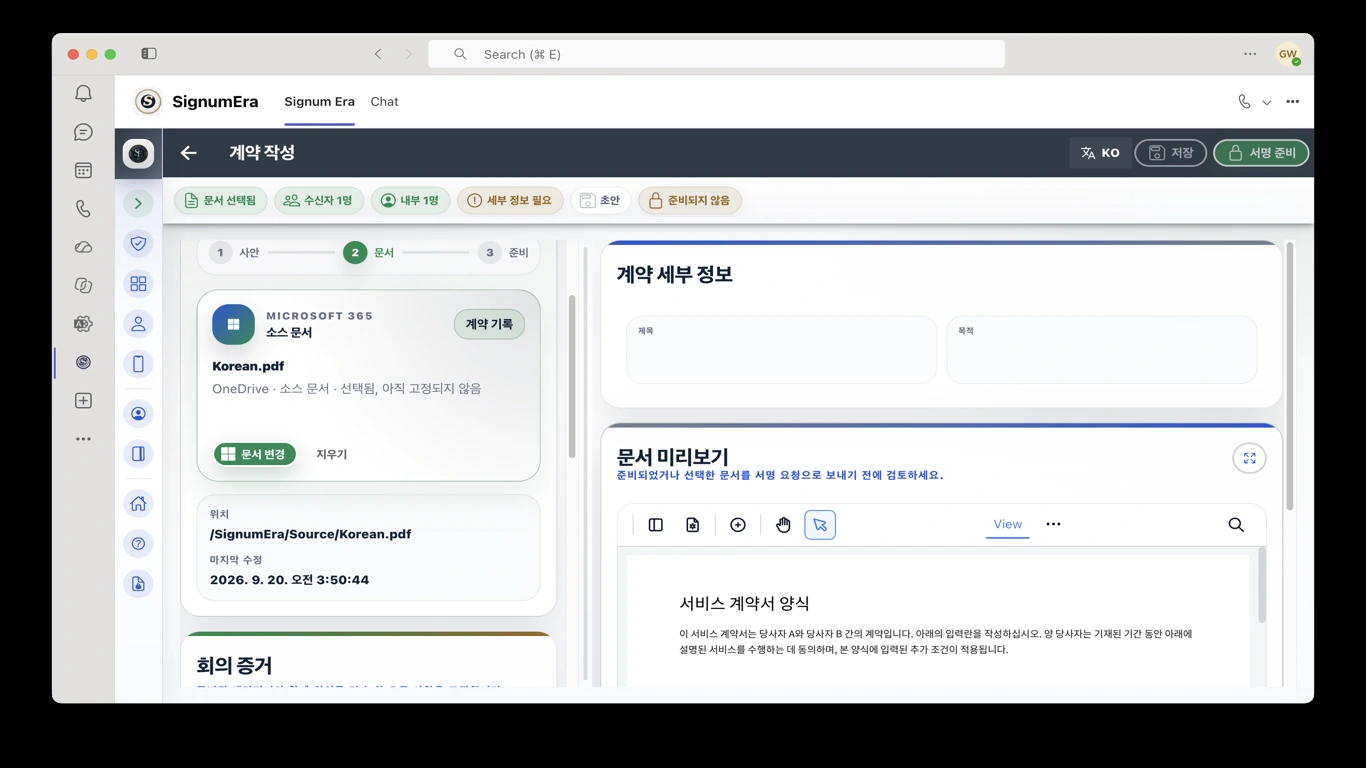Image resolution: width=1366 pixels, height=768 pixels.
Task: Click the 서명 준비 button
Action: pyautogui.click(x=1261, y=153)
